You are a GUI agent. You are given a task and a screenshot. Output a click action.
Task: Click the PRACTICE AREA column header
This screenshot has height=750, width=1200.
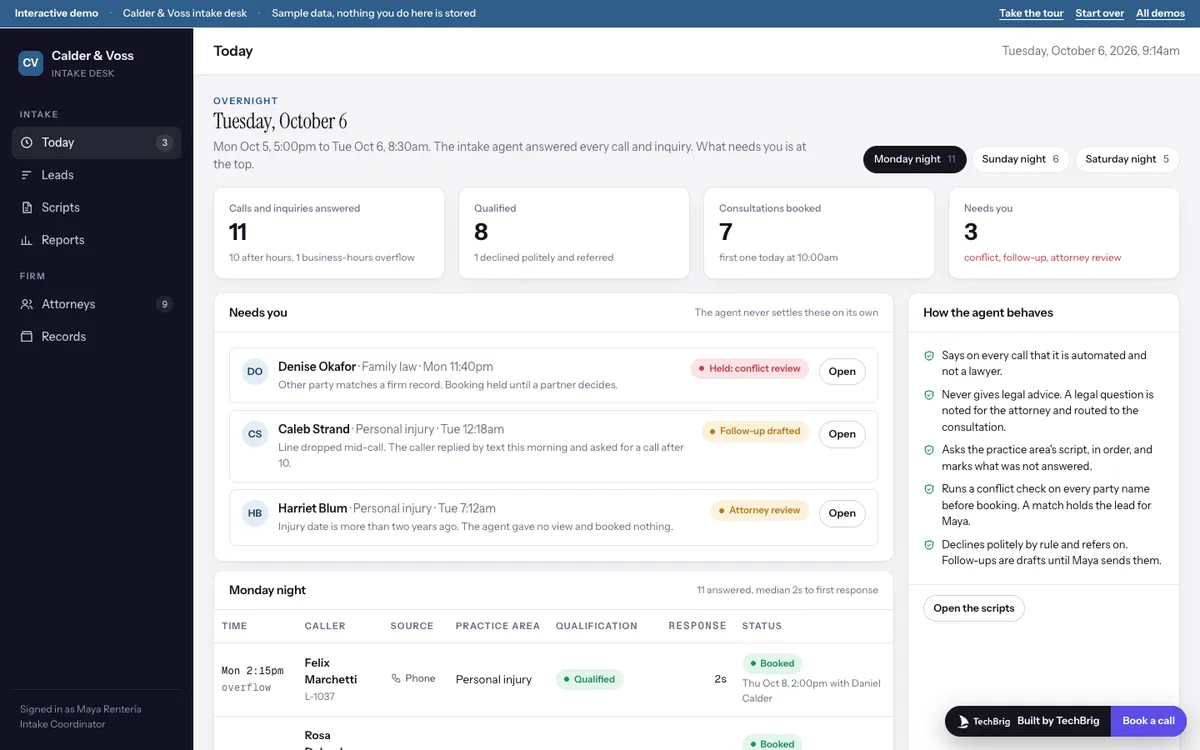tap(498, 626)
